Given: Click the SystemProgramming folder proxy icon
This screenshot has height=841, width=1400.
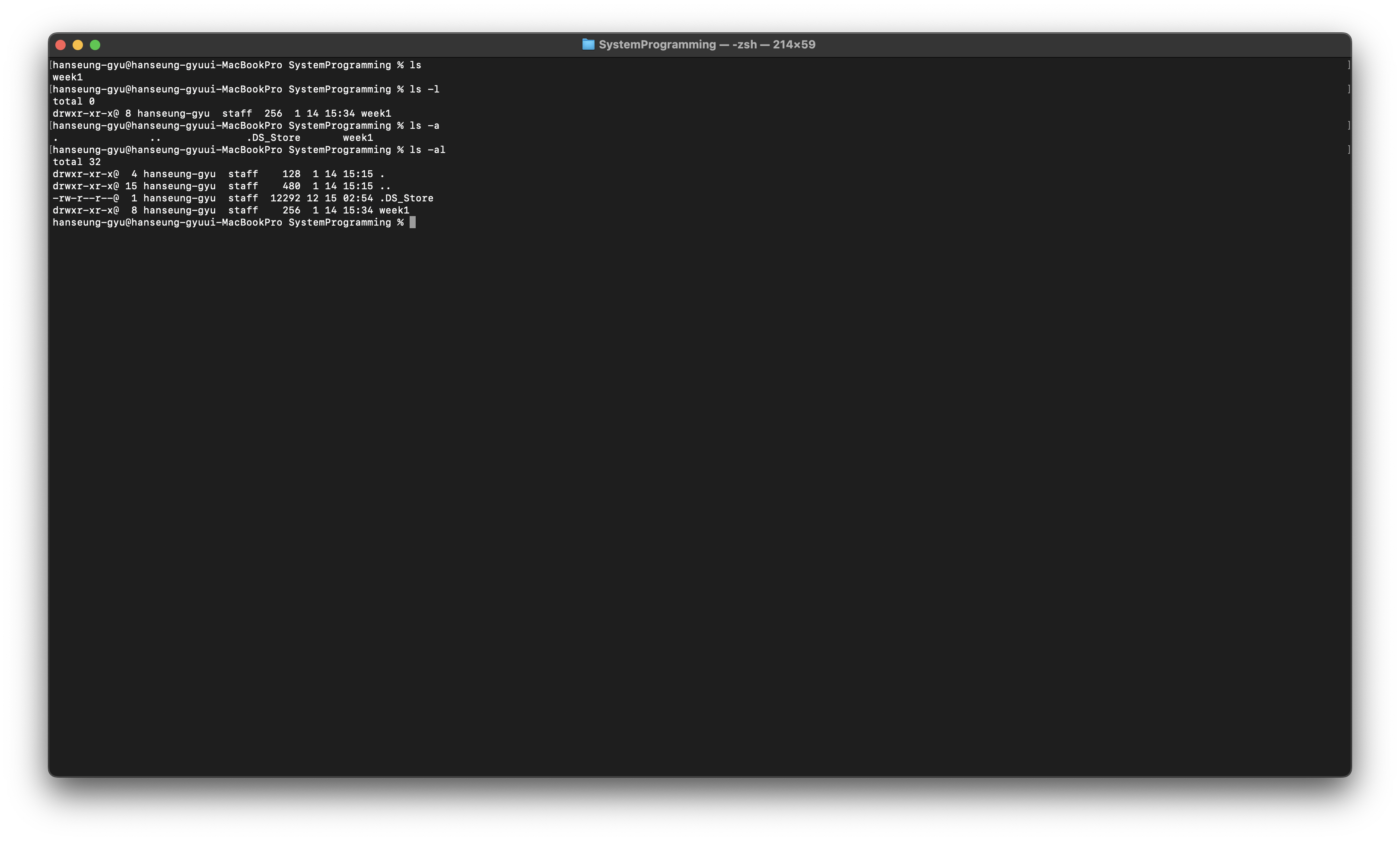Looking at the screenshot, I should tap(588, 44).
